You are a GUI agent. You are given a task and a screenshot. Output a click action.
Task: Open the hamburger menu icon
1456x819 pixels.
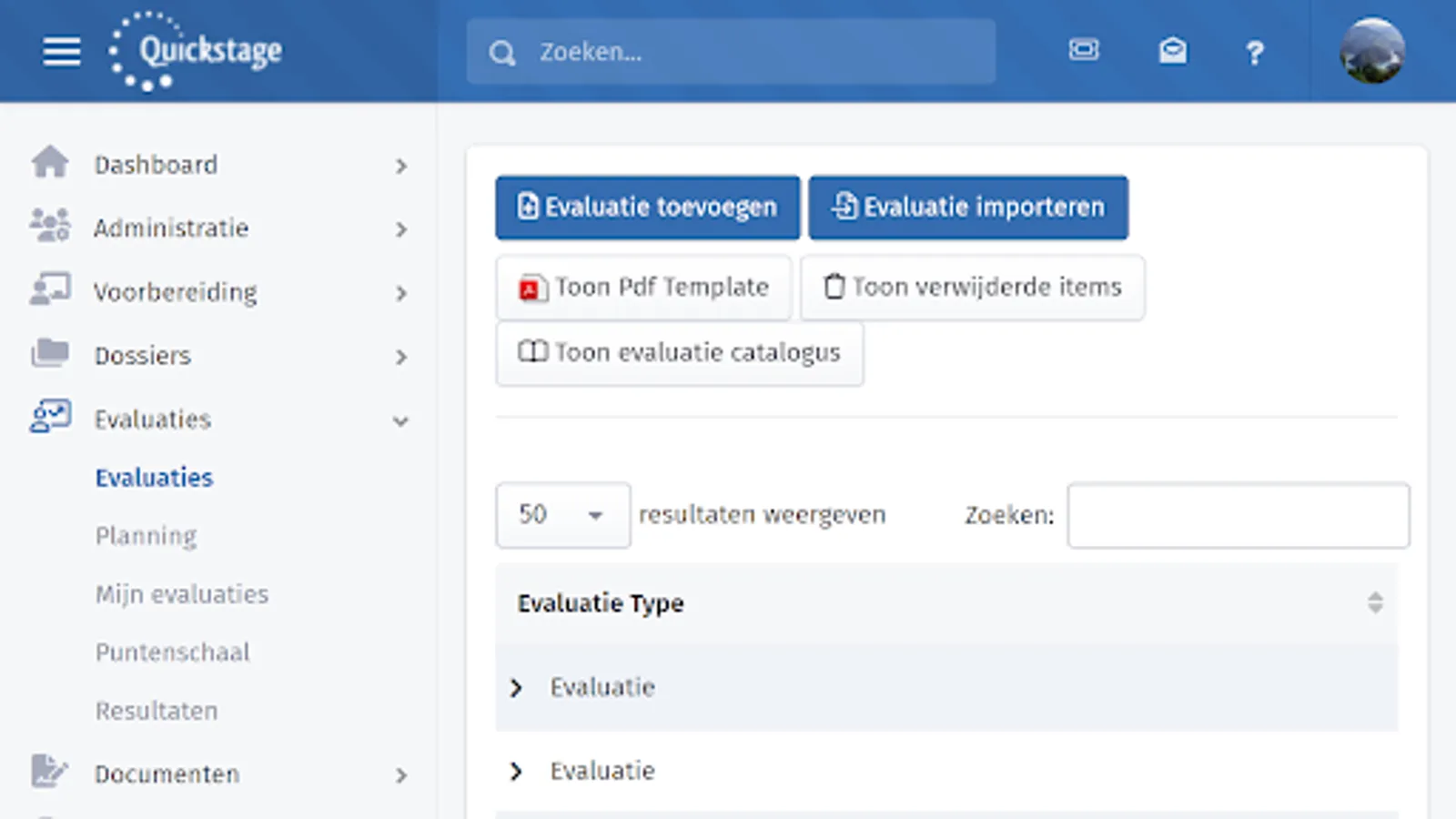(62, 51)
